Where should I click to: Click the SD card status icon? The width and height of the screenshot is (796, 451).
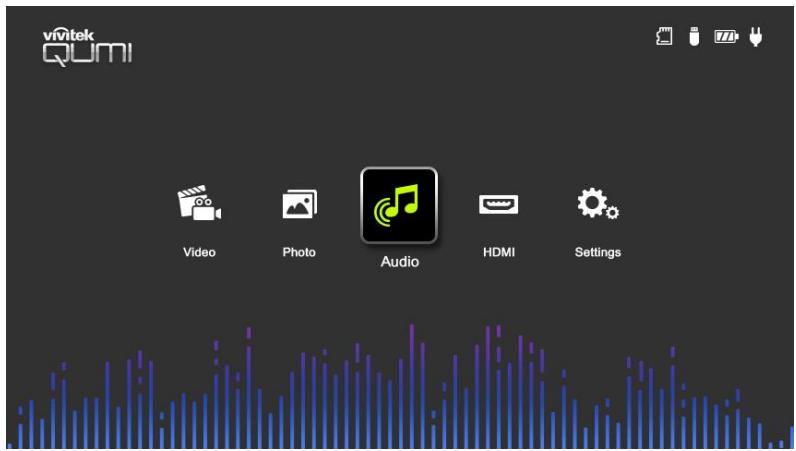(x=664, y=37)
